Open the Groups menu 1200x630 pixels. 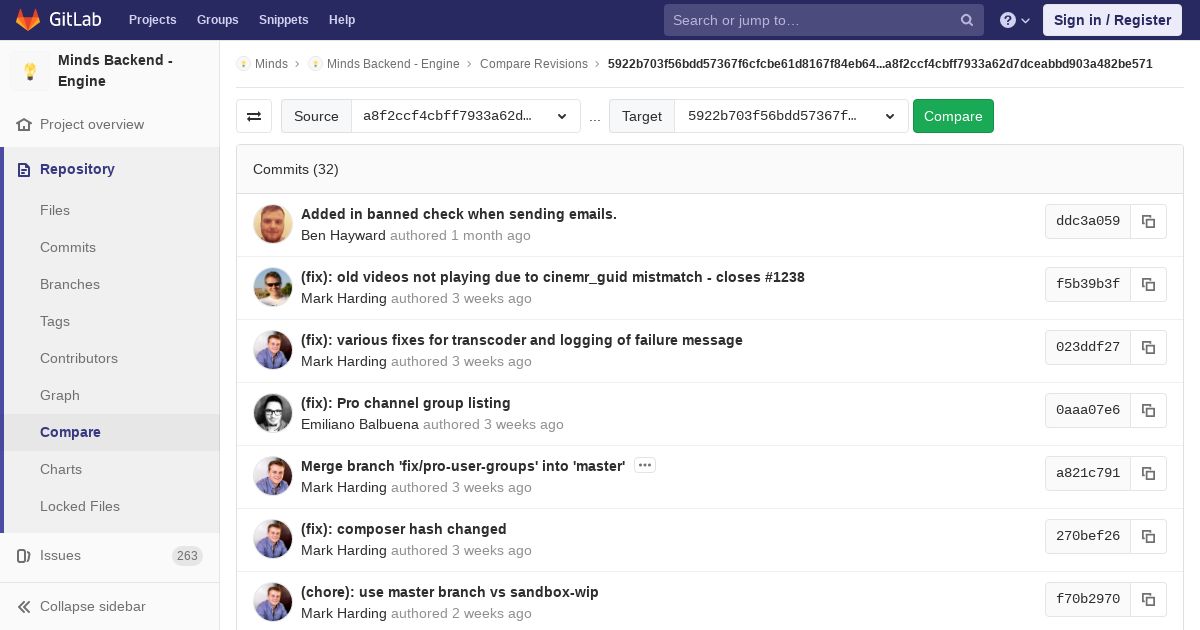pos(218,20)
